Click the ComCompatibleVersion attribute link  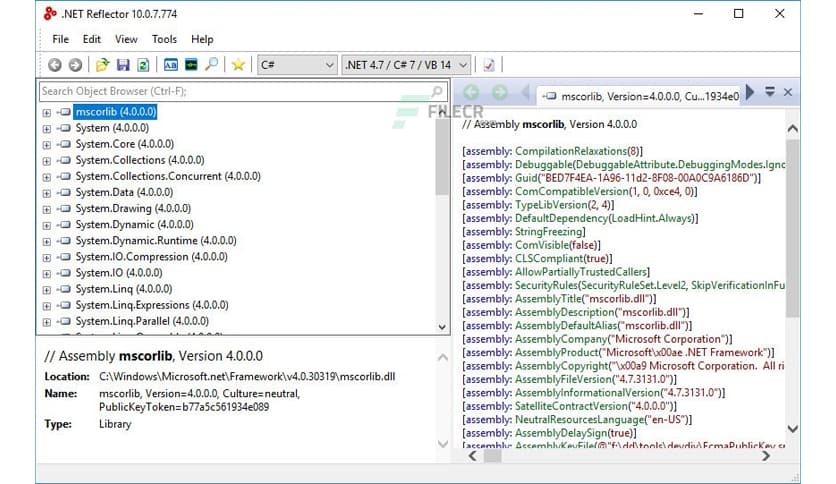572,191
